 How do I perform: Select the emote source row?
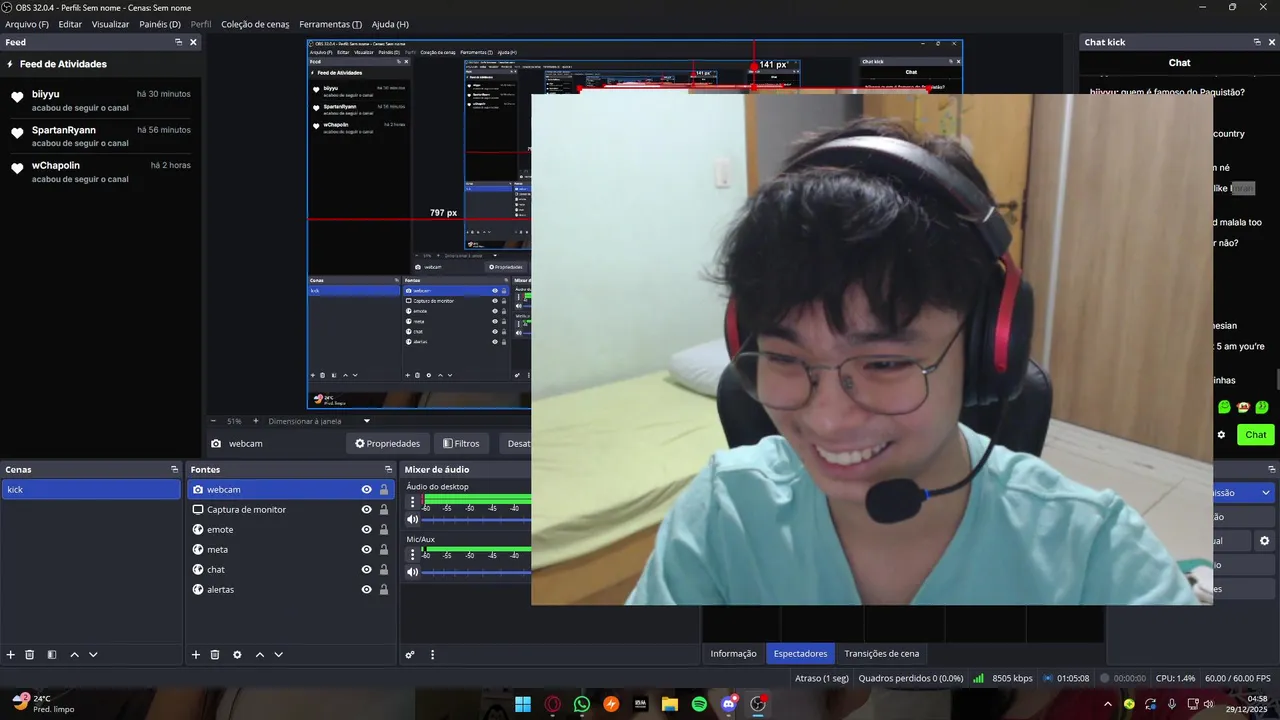coord(291,530)
